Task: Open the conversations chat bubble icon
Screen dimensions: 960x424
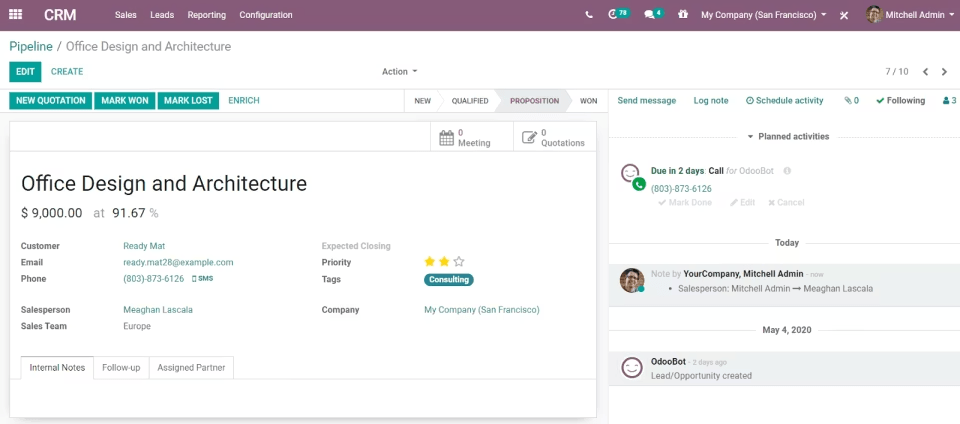Action: click(x=650, y=15)
